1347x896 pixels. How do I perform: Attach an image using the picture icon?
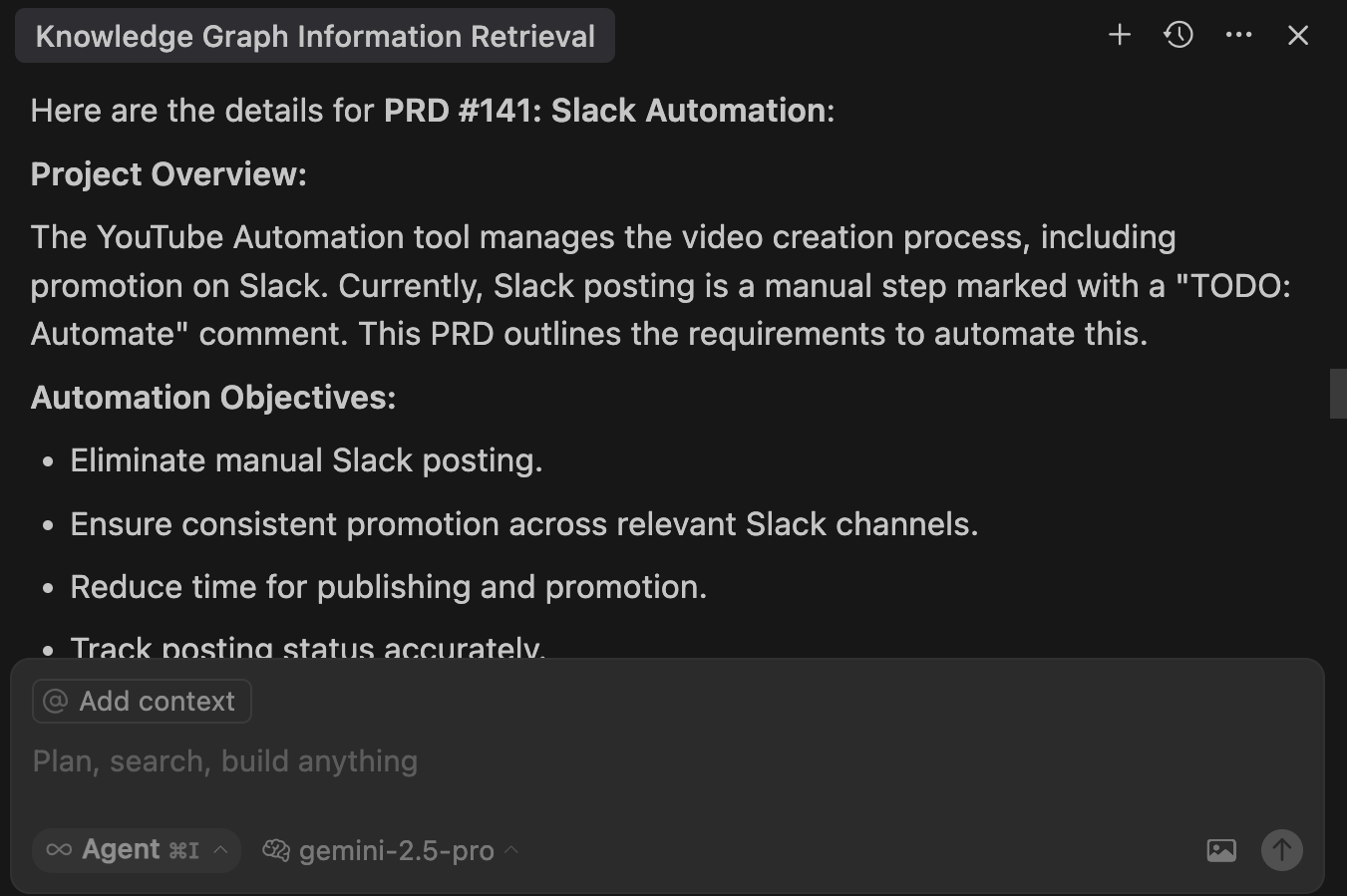click(x=1221, y=850)
